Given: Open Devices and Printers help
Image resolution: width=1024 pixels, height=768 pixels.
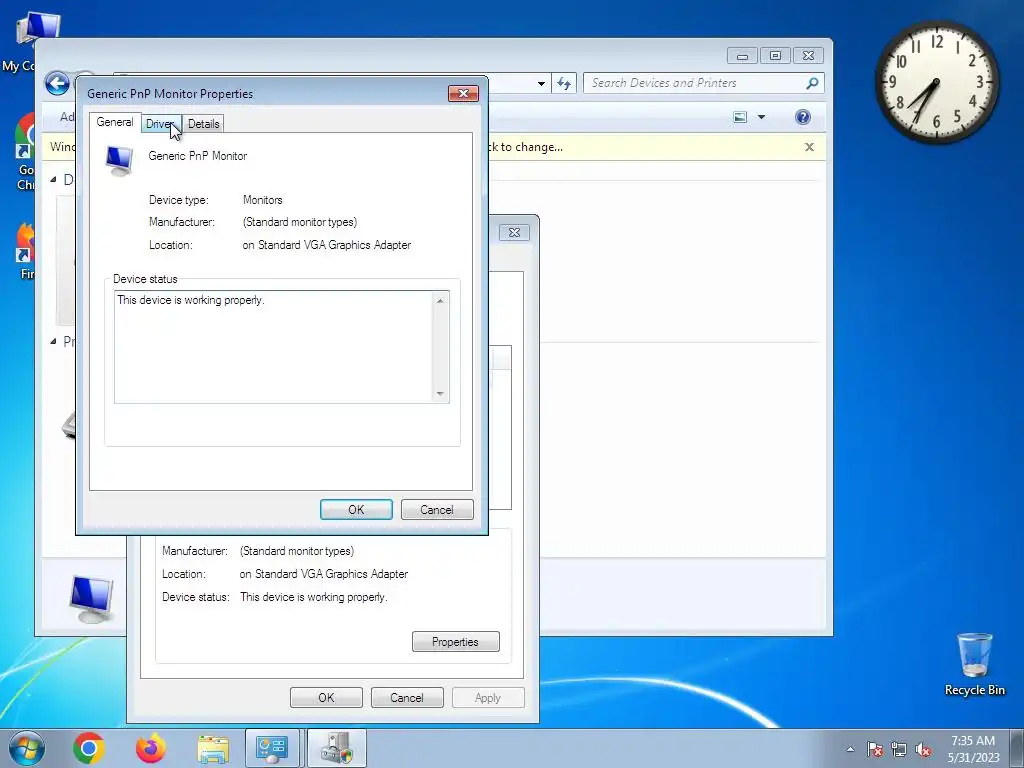Looking at the screenshot, I should (803, 117).
